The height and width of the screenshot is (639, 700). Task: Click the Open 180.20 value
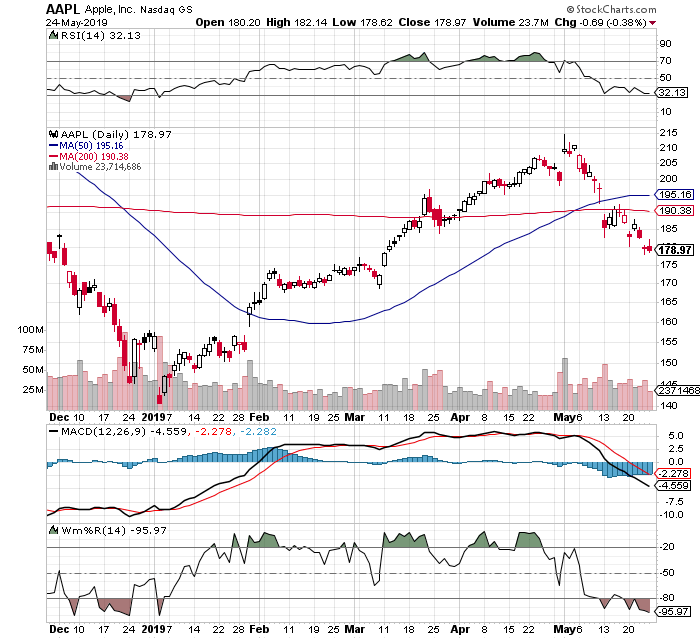click(228, 22)
